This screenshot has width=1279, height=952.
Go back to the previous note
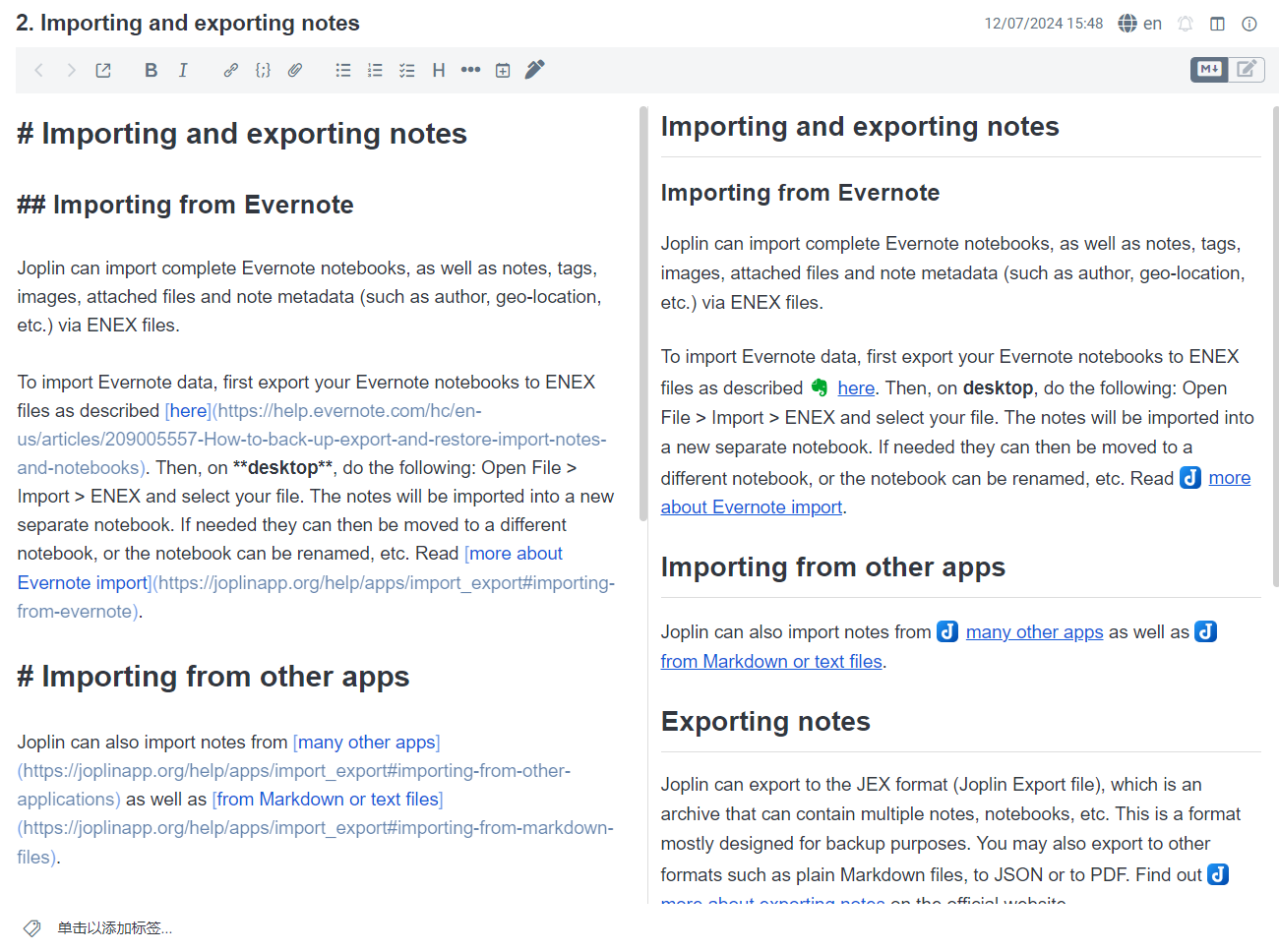coord(39,70)
